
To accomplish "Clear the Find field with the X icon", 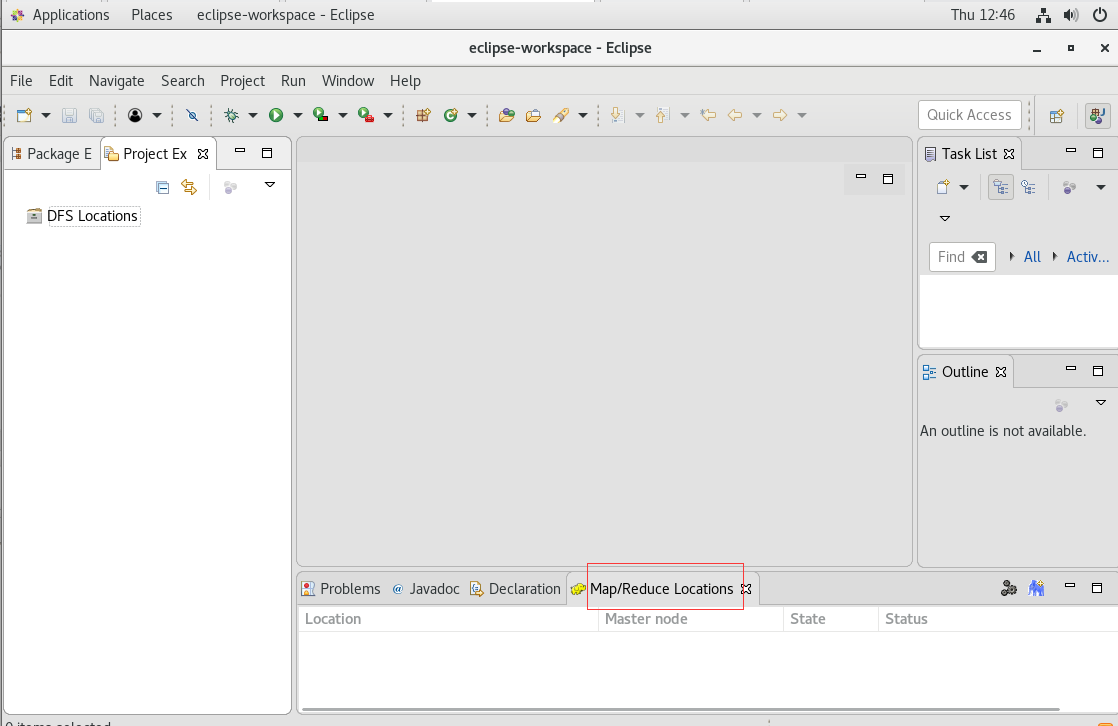I will coord(980,257).
